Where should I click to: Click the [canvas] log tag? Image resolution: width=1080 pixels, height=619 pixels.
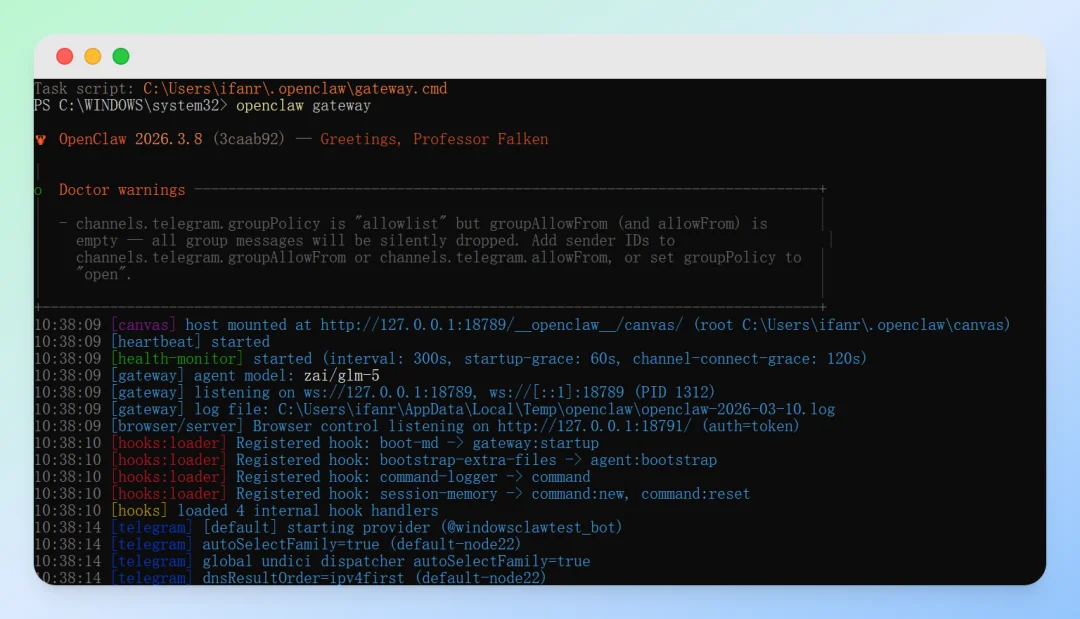coord(143,325)
